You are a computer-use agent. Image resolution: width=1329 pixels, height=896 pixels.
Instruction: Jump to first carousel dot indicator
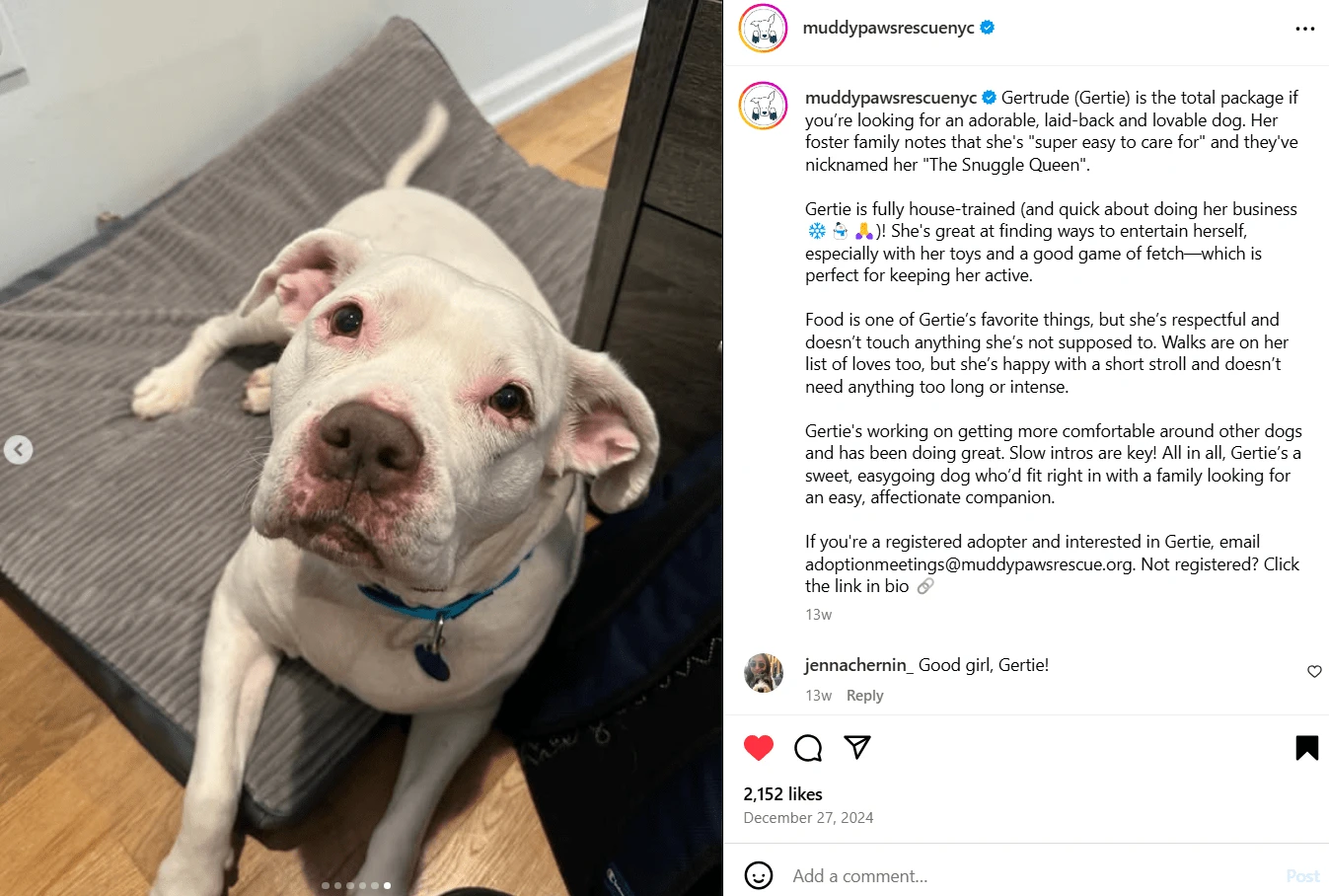coord(326,885)
